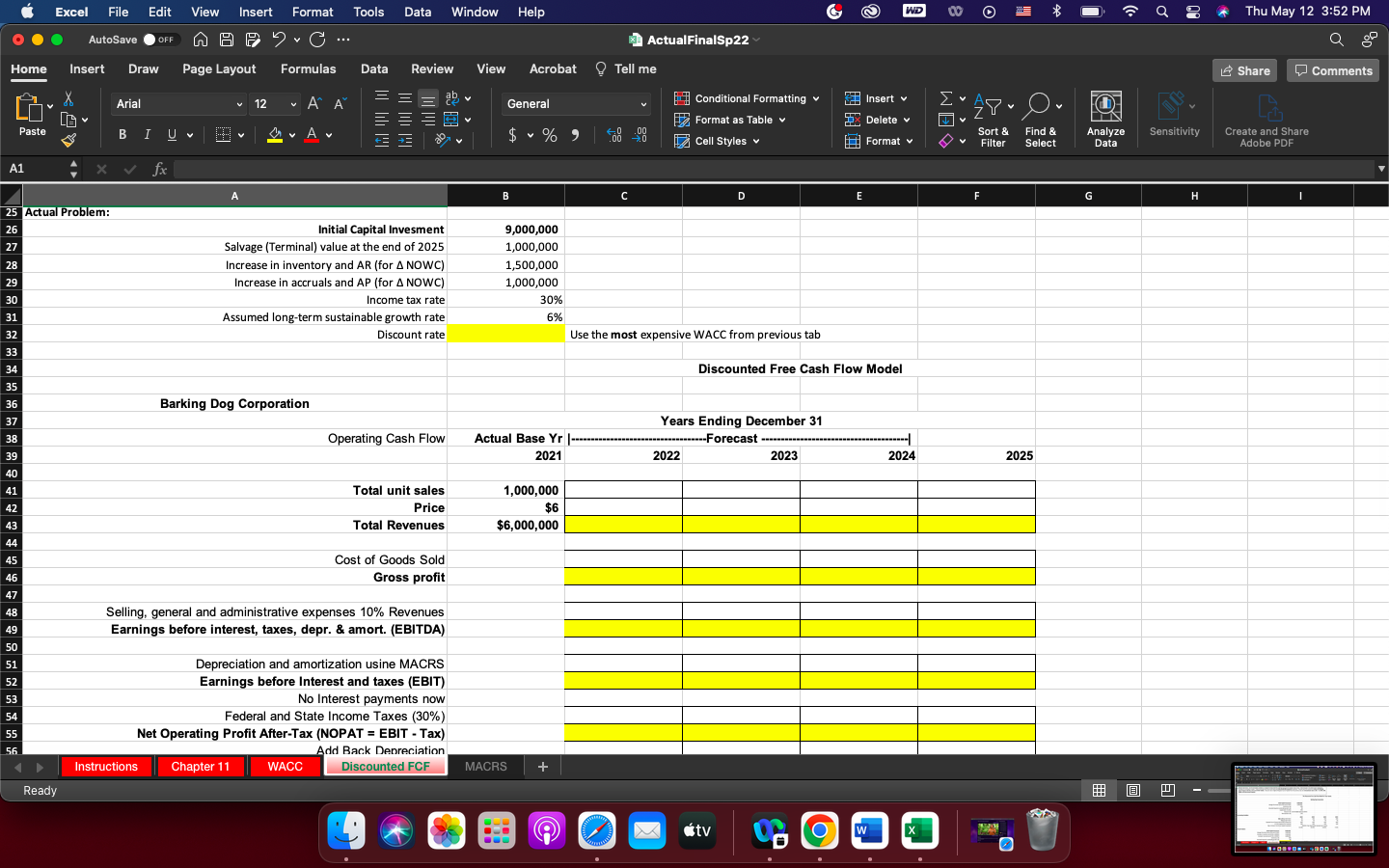Click the Share button
This screenshot has width=1389, height=868.
click(1244, 70)
